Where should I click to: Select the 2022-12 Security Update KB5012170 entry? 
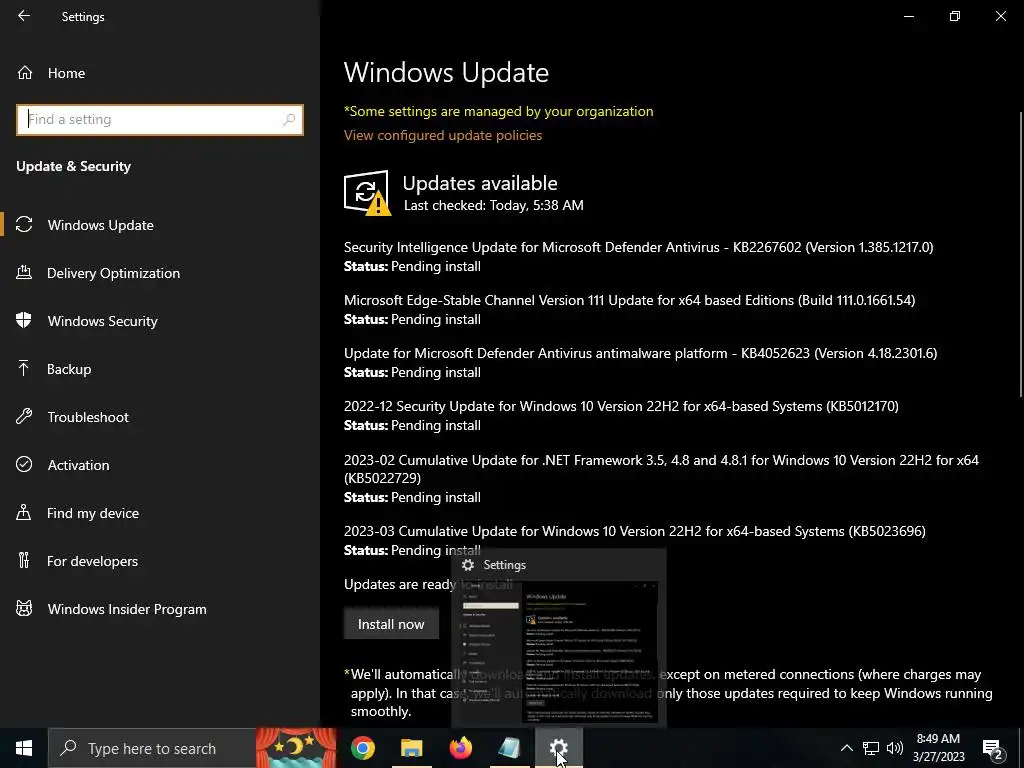click(x=621, y=406)
